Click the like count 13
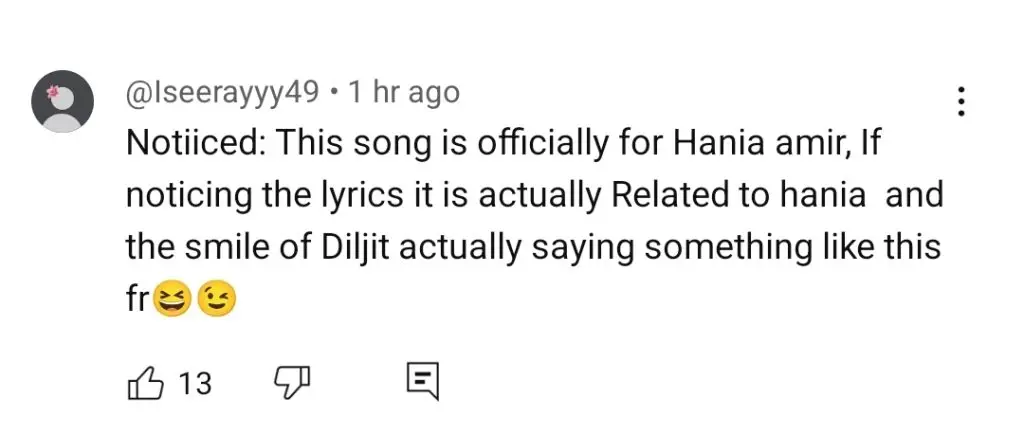This screenshot has height=435, width=1024. coord(195,384)
